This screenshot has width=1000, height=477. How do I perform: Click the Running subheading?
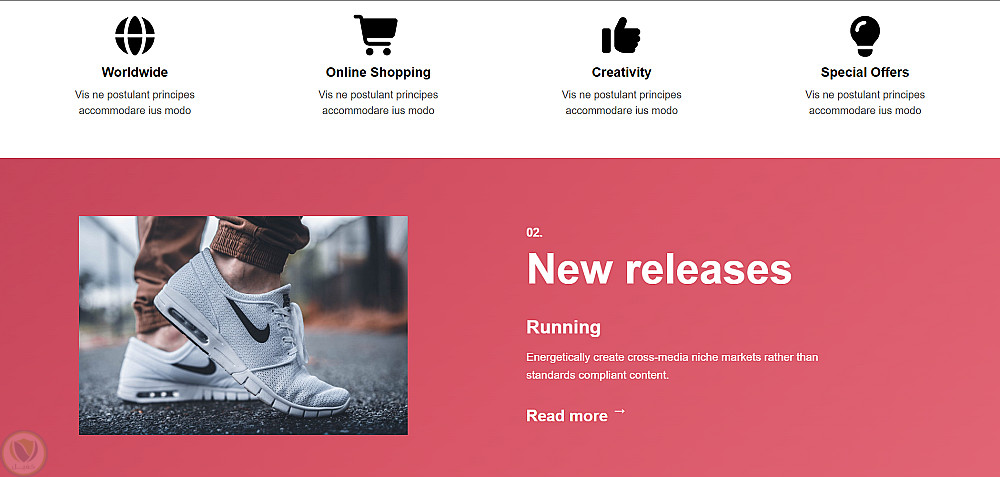pyautogui.click(x=563, y=327)
